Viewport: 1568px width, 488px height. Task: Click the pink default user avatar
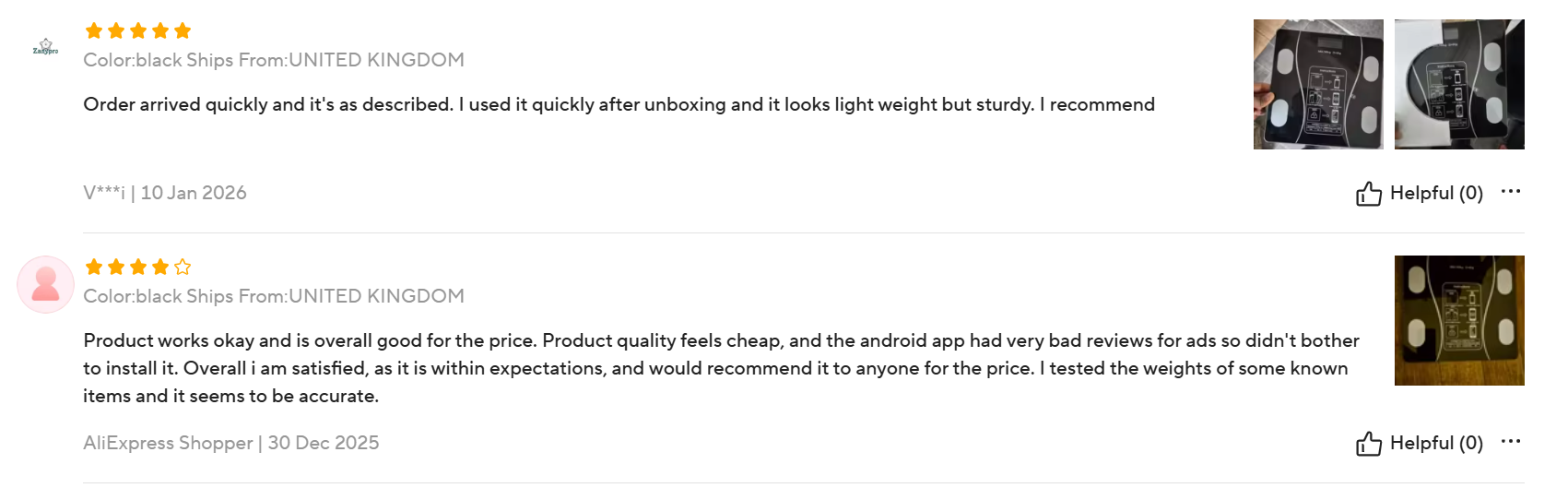pyautogui.click(x=45, y=284)
